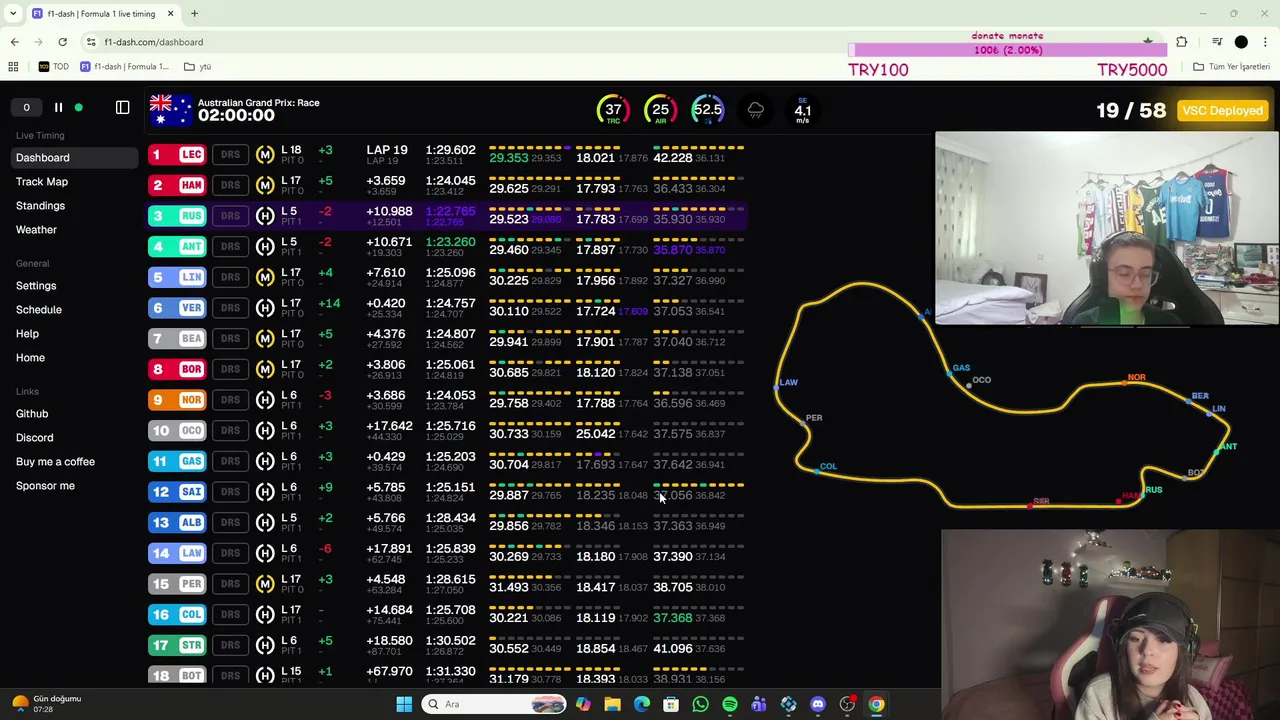Open the Standings page
This screenshot has height=720, width=1280.
pyautogui.click(x=40, y=205)
